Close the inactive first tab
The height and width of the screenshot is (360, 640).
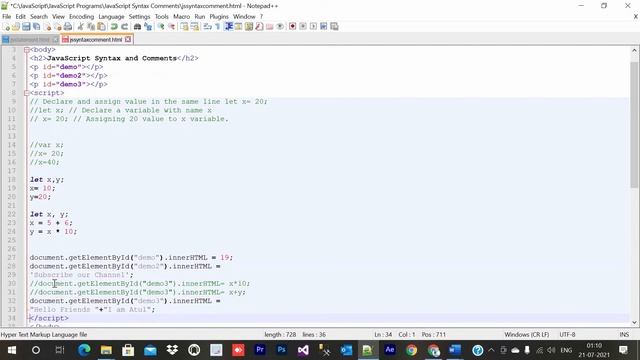tap(55, 39)
